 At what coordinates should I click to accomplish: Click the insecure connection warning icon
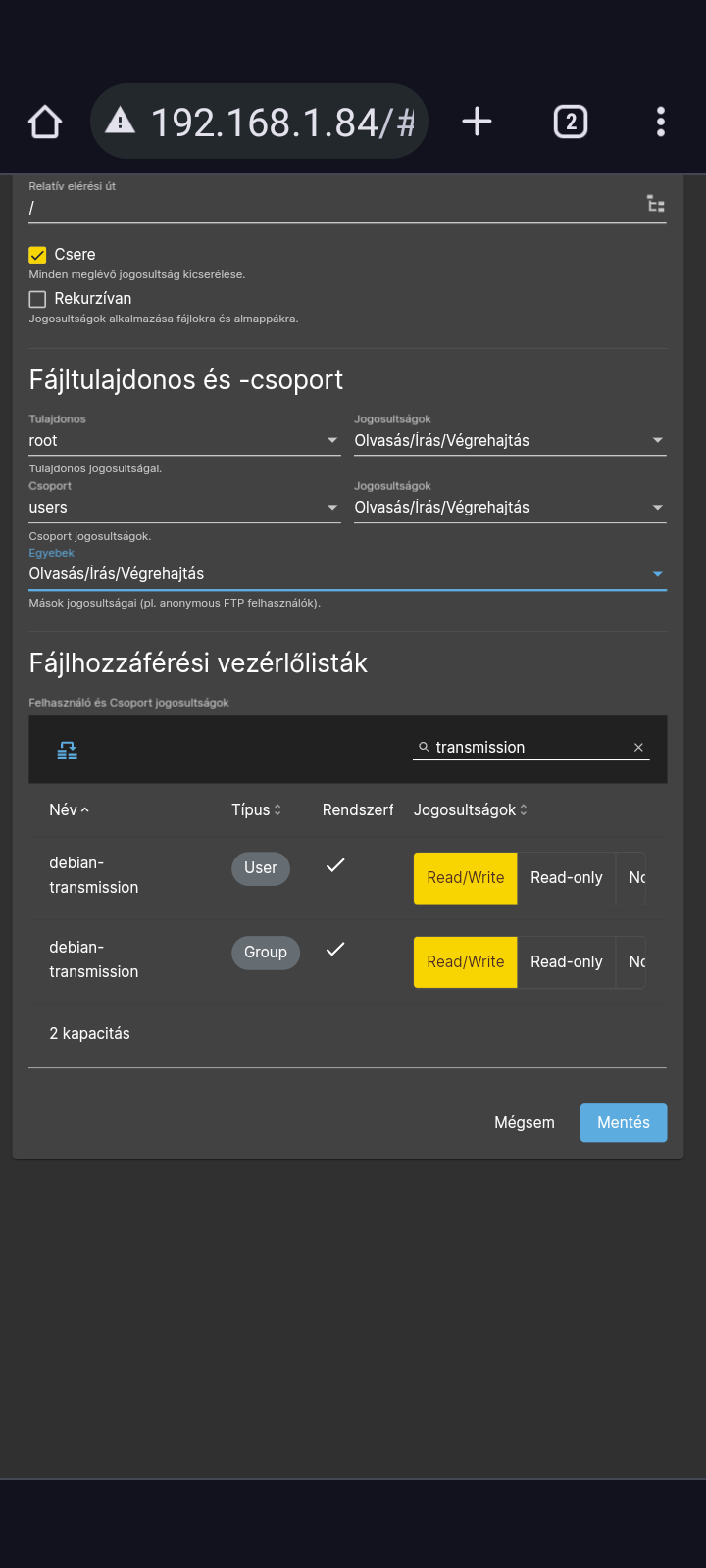click(x=120, y=122)
